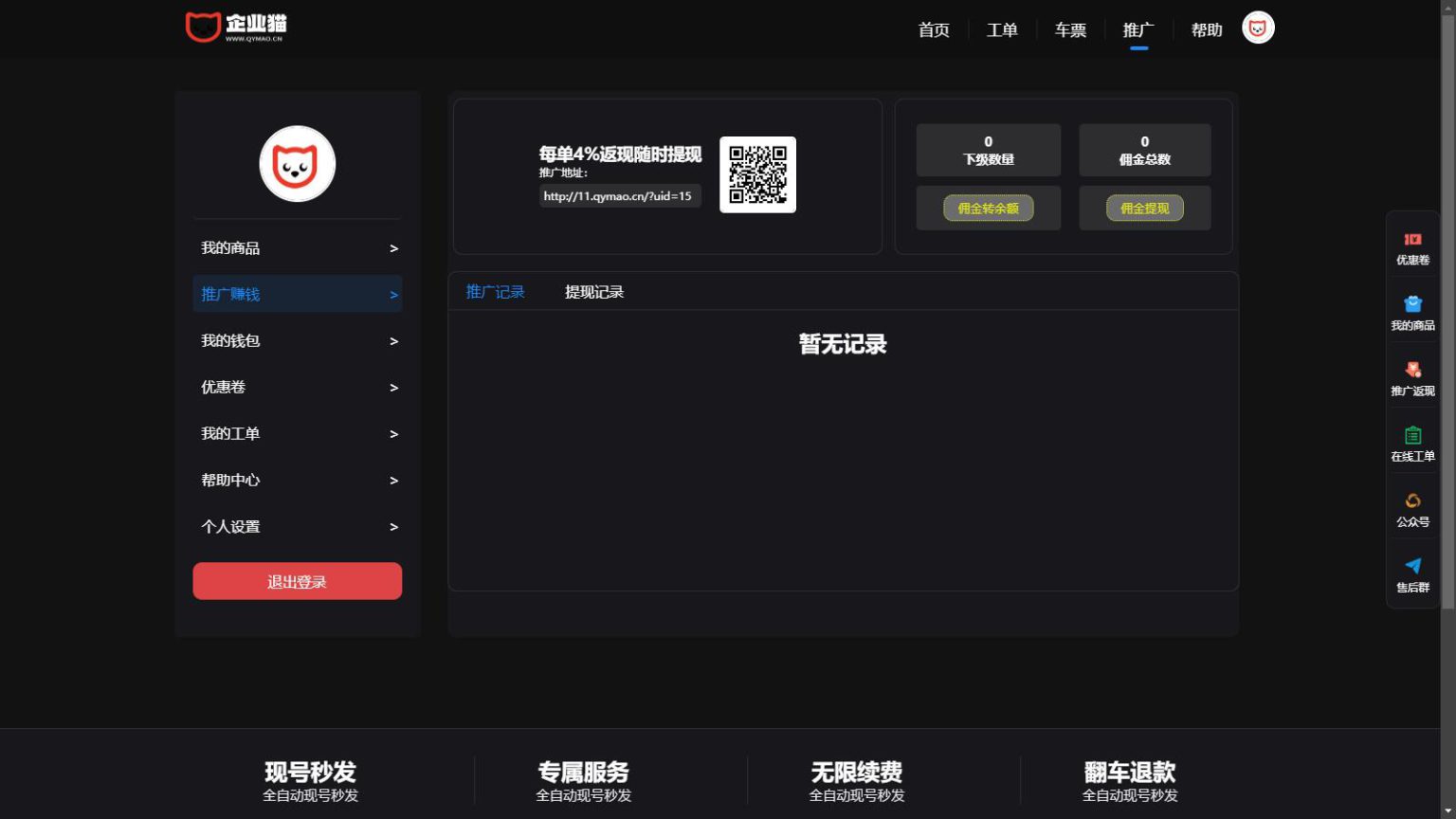The height and width of the screenshot is (819, 1456).
Task: Click the 佣金转余额 button
Action: (988, 208)
